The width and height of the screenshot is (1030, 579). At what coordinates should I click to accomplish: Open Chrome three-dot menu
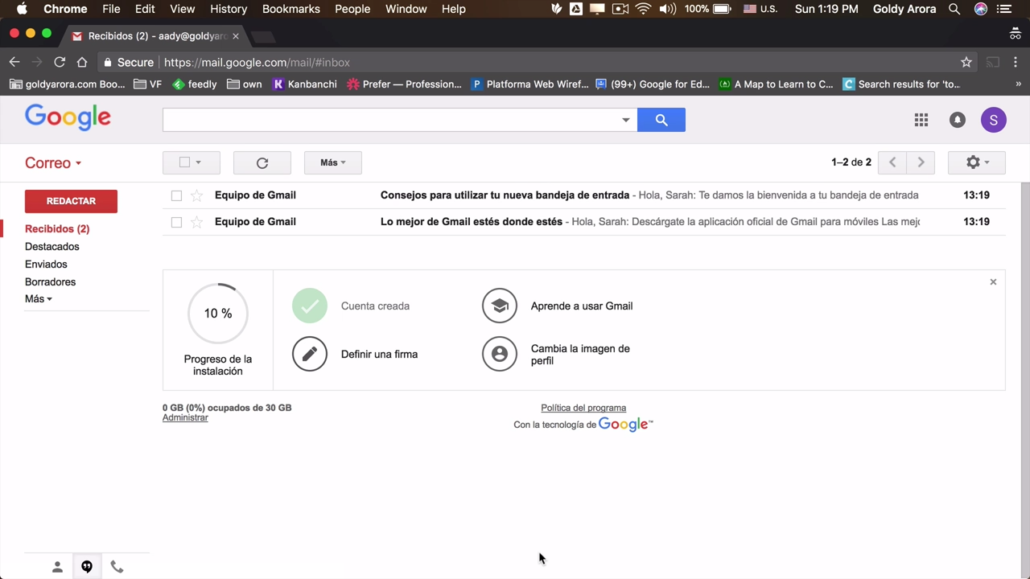click(1016, 62)
